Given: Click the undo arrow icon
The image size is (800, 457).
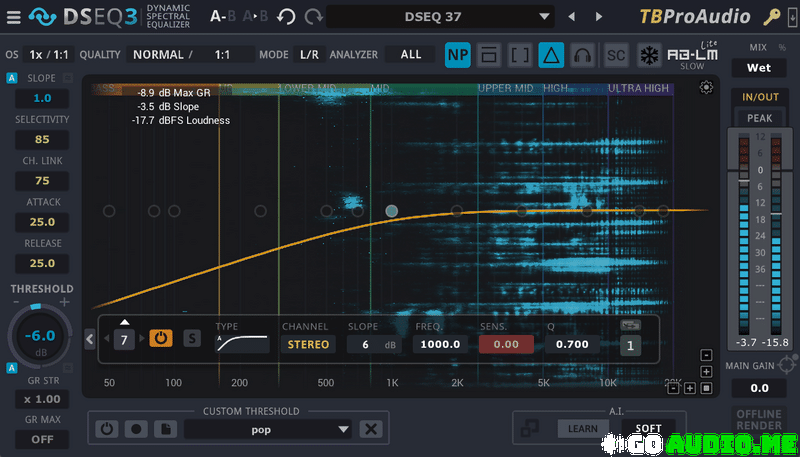Looking at the screenshot, I should [286, 17].
